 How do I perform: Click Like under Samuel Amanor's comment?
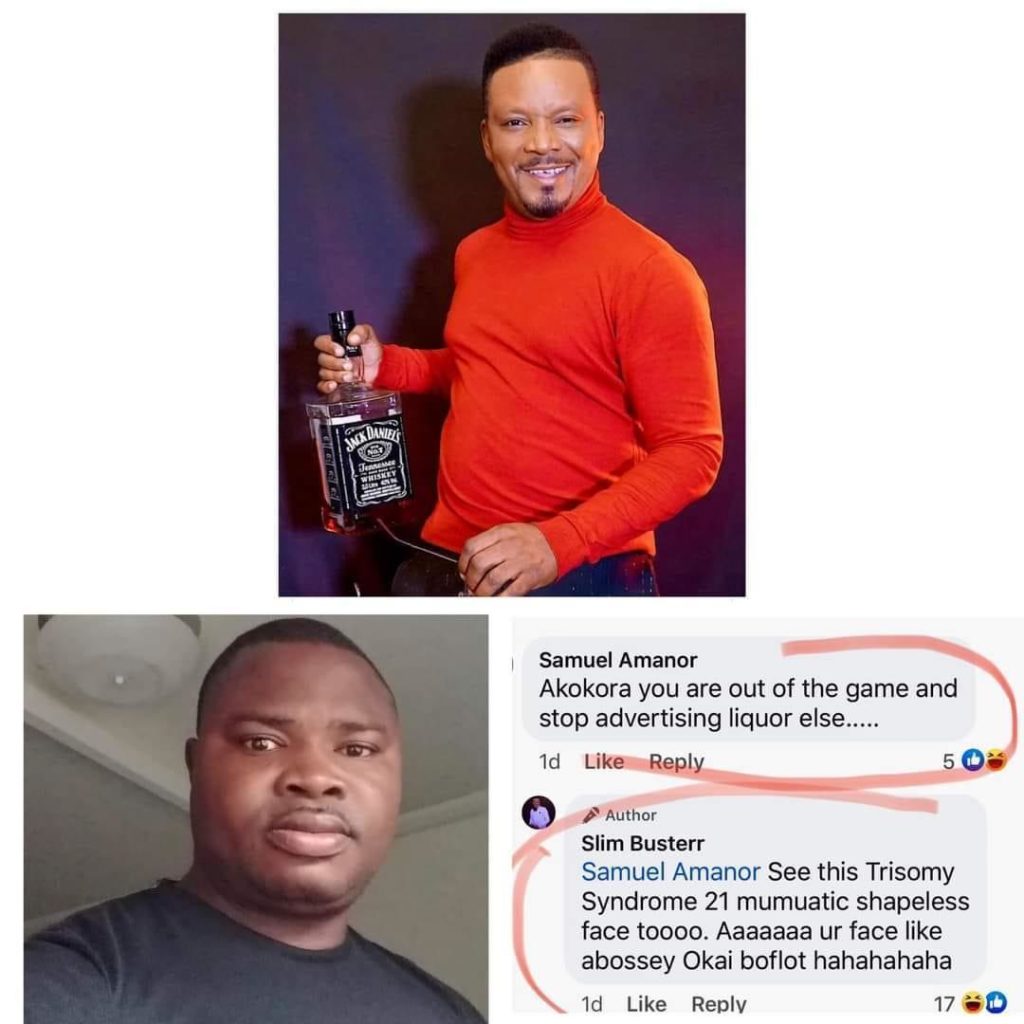tap(603, 761)
